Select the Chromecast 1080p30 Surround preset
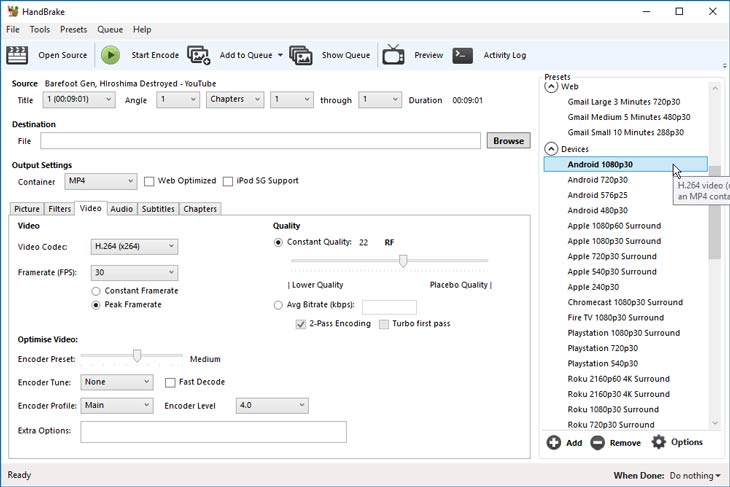The height and width of the screenshot is (487, 730). click(x=625, y=302)
